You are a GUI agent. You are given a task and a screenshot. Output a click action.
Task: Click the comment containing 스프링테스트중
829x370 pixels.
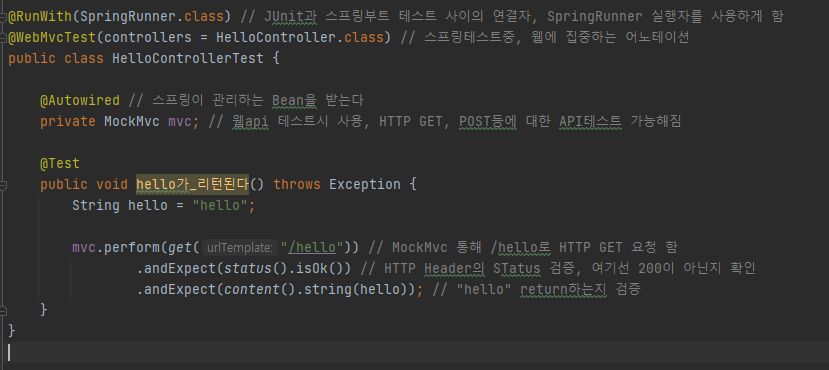[545, 37]
